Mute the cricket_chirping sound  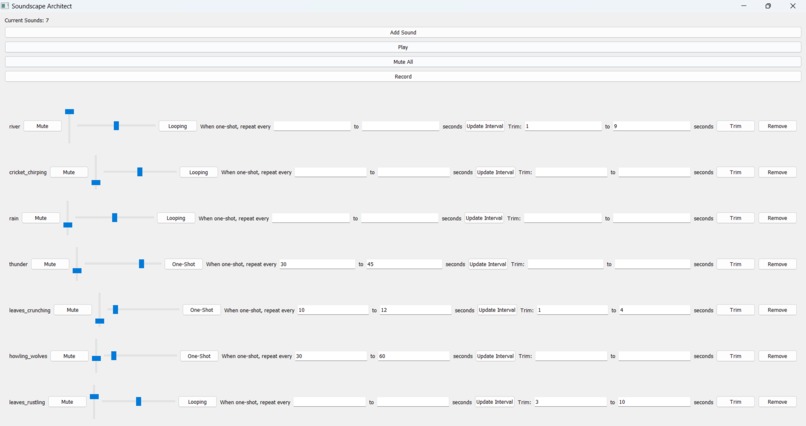pos(69,172)
